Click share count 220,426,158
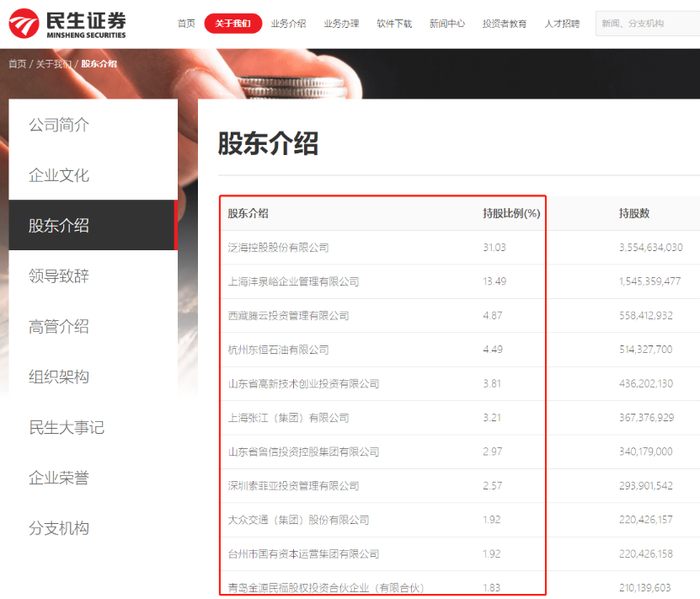 (646, 554)
